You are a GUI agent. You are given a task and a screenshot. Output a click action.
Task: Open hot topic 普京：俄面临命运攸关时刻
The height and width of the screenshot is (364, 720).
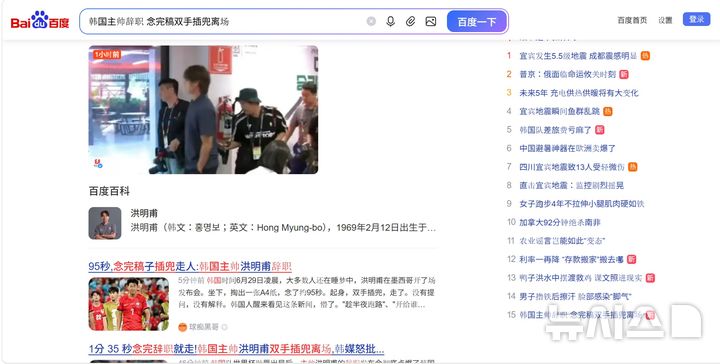point(568,74)
